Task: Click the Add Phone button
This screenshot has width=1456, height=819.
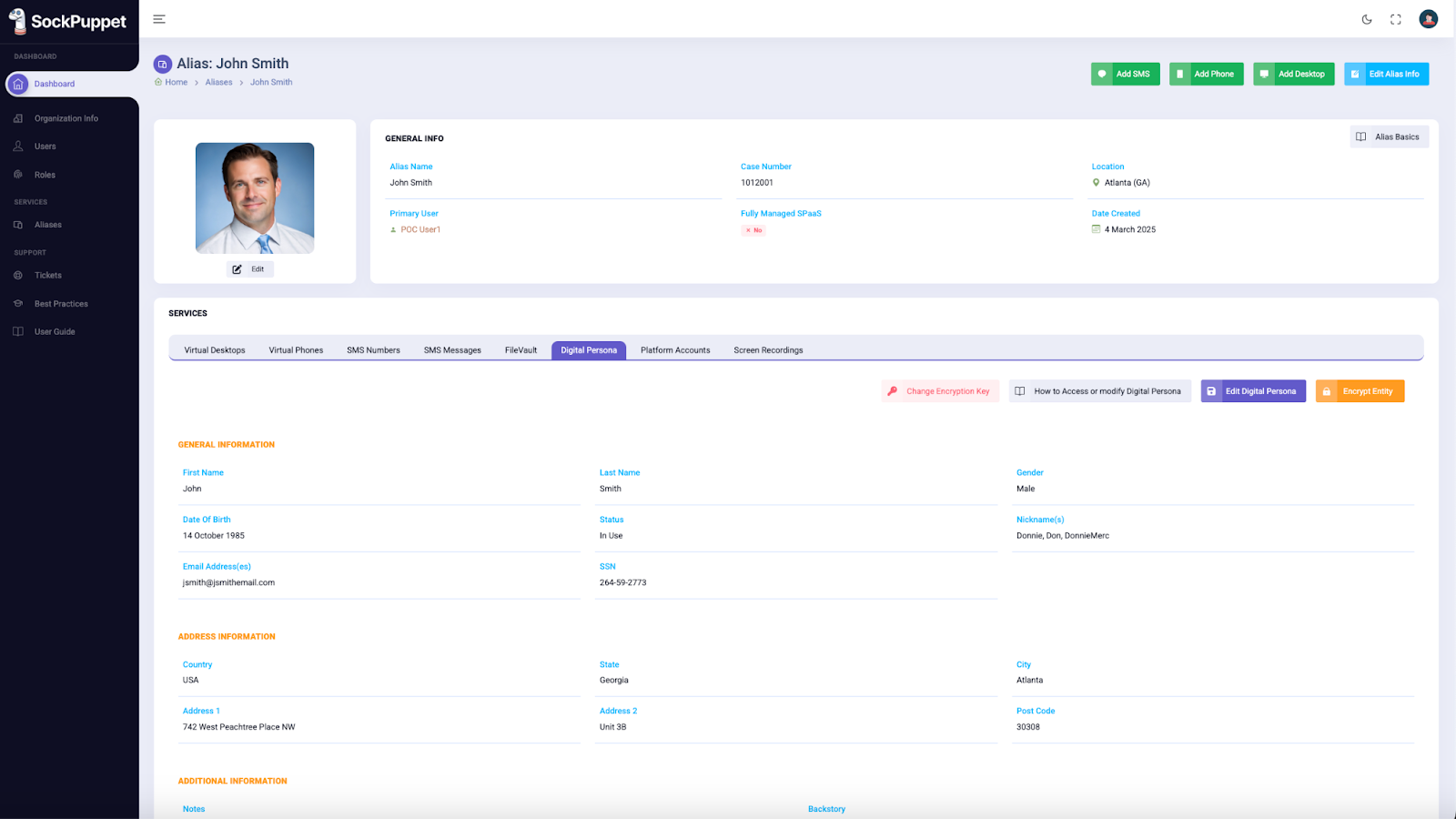Action: pos(1206,75)
